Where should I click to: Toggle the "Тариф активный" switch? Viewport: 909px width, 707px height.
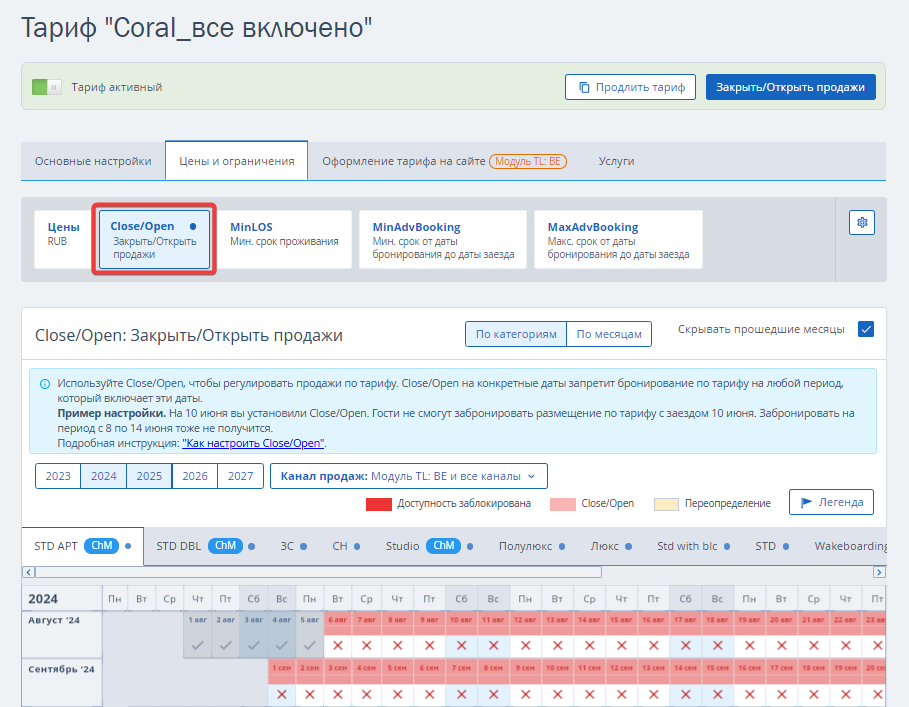[x=47, y=88]
